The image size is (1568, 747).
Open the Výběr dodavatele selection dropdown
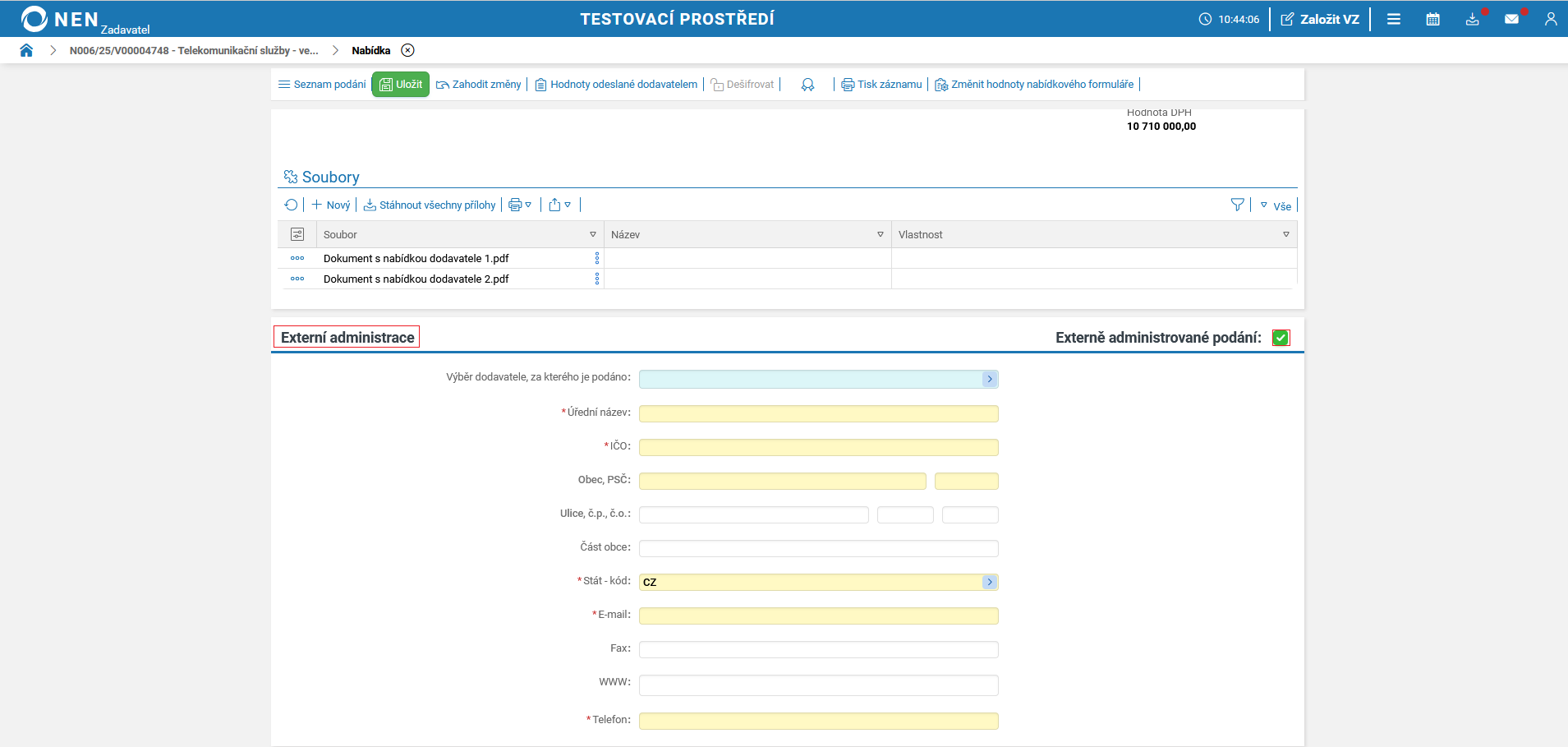(x=990, y=379)
